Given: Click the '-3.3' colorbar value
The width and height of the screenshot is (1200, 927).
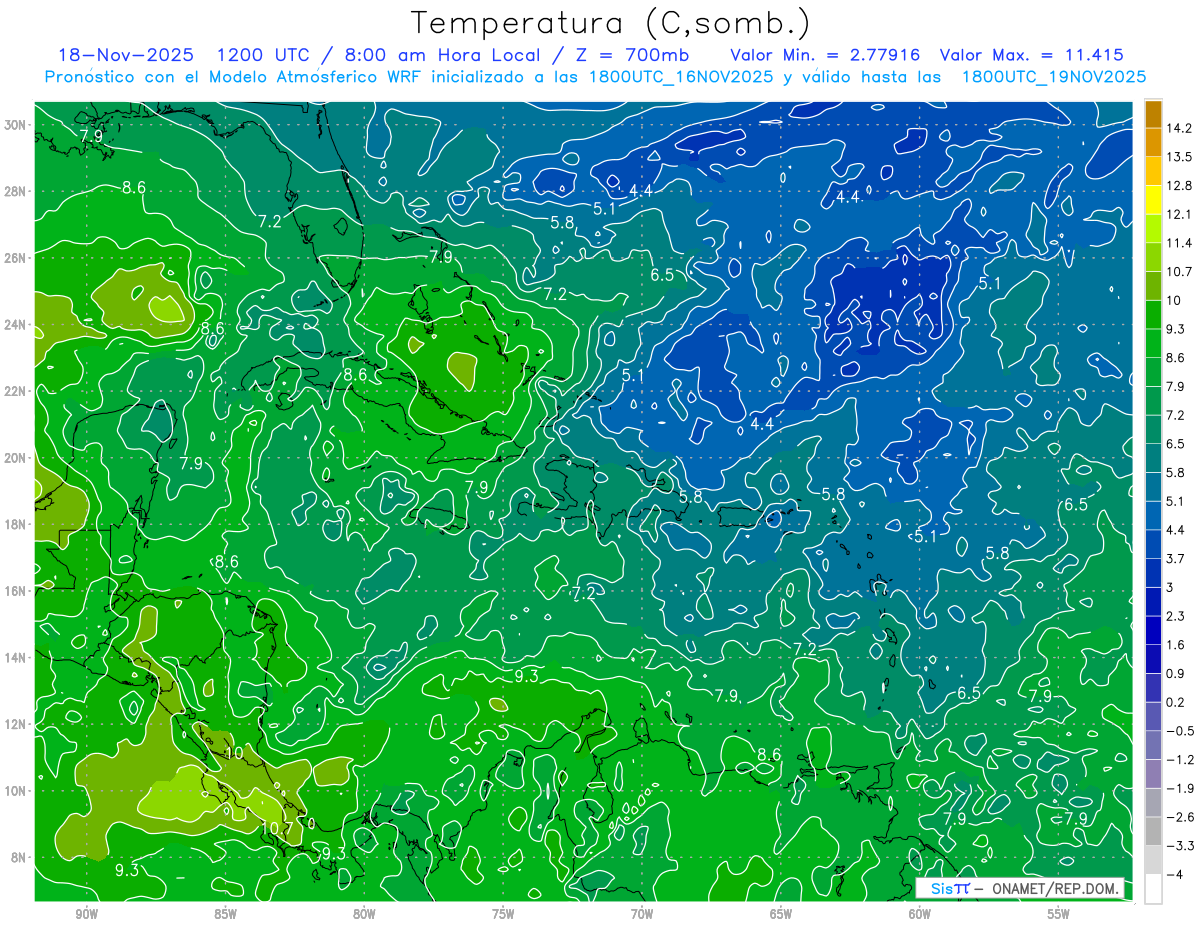Looking at the screenshot, I should 1179,846.
